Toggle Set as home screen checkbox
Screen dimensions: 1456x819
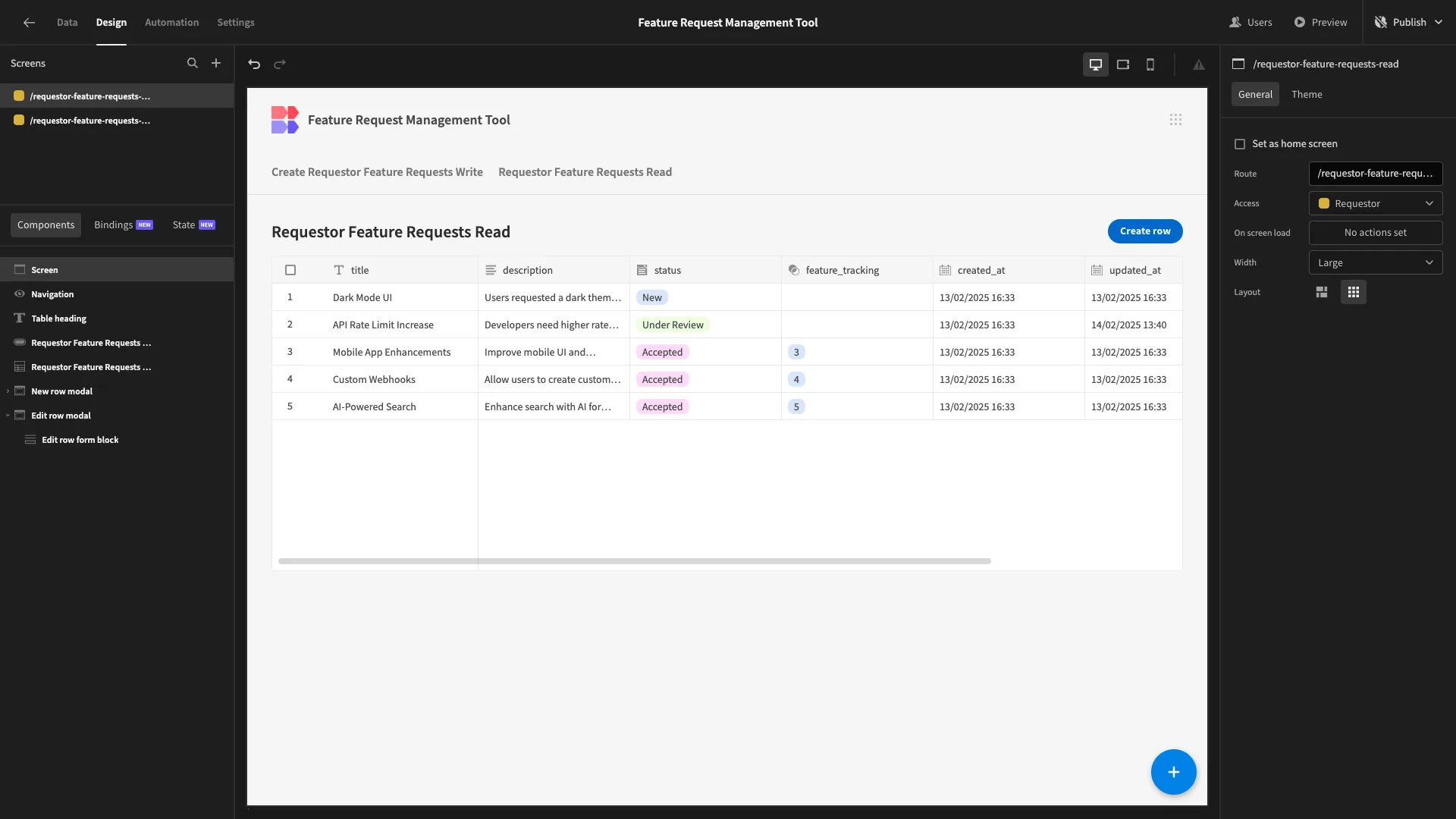[x=1240, y=144]
